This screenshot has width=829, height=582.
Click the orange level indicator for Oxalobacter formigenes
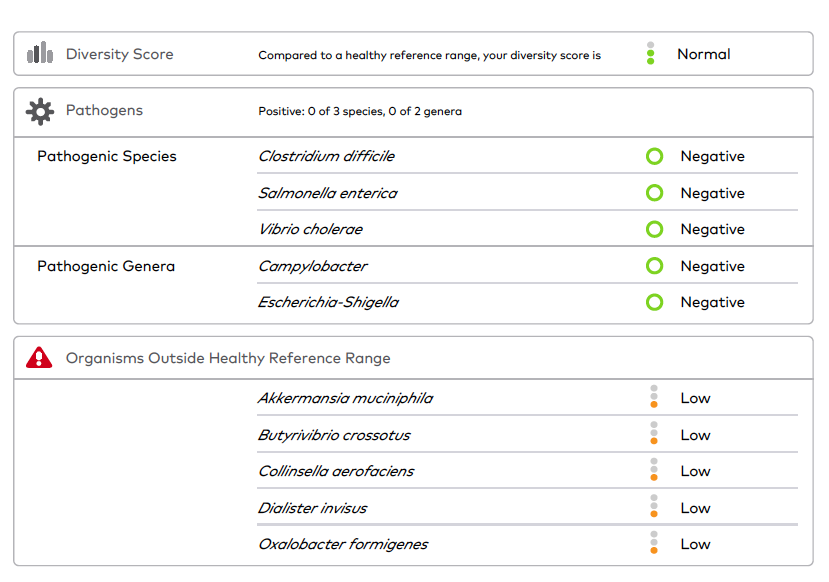[x=654, y=542]
